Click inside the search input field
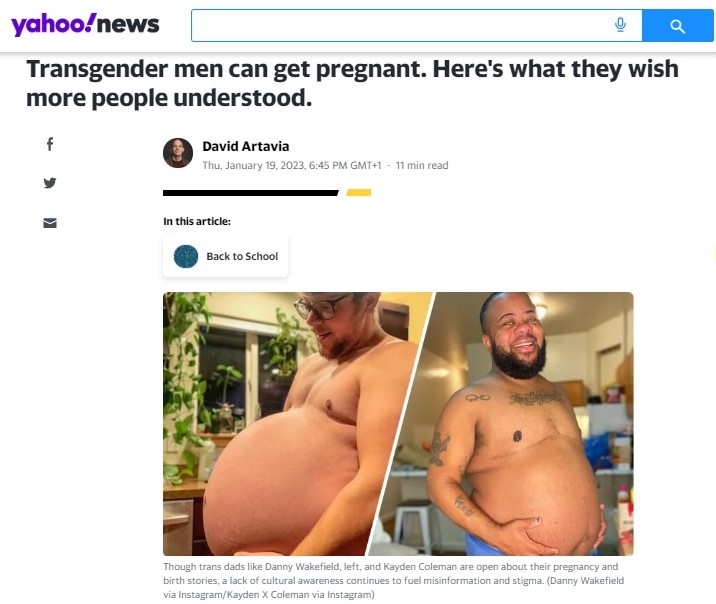The height and width of the screenshot is (604, 716). click(x=402, y=26)
